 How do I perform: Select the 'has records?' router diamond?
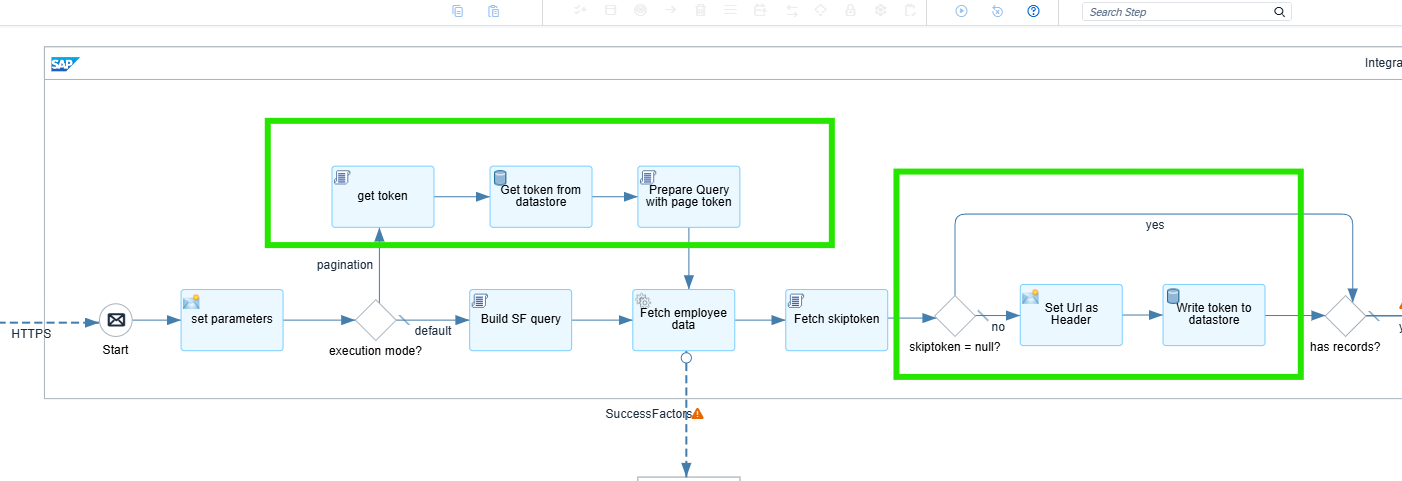[1346, 316]
